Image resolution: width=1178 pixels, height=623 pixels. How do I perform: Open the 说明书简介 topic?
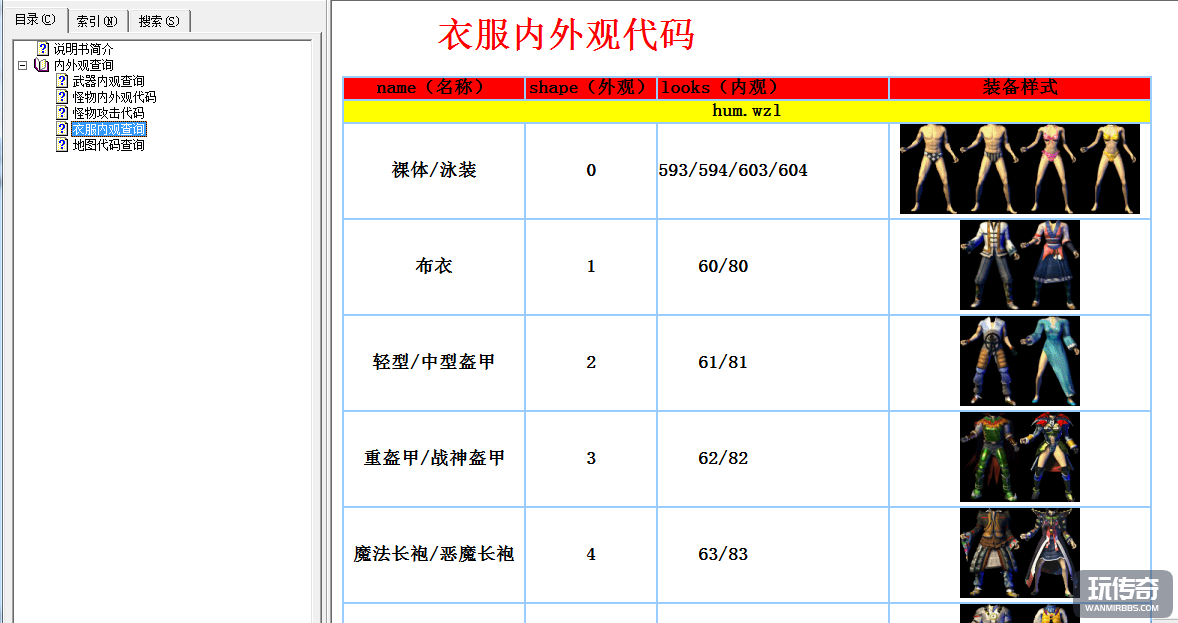[x=83, y=49]
